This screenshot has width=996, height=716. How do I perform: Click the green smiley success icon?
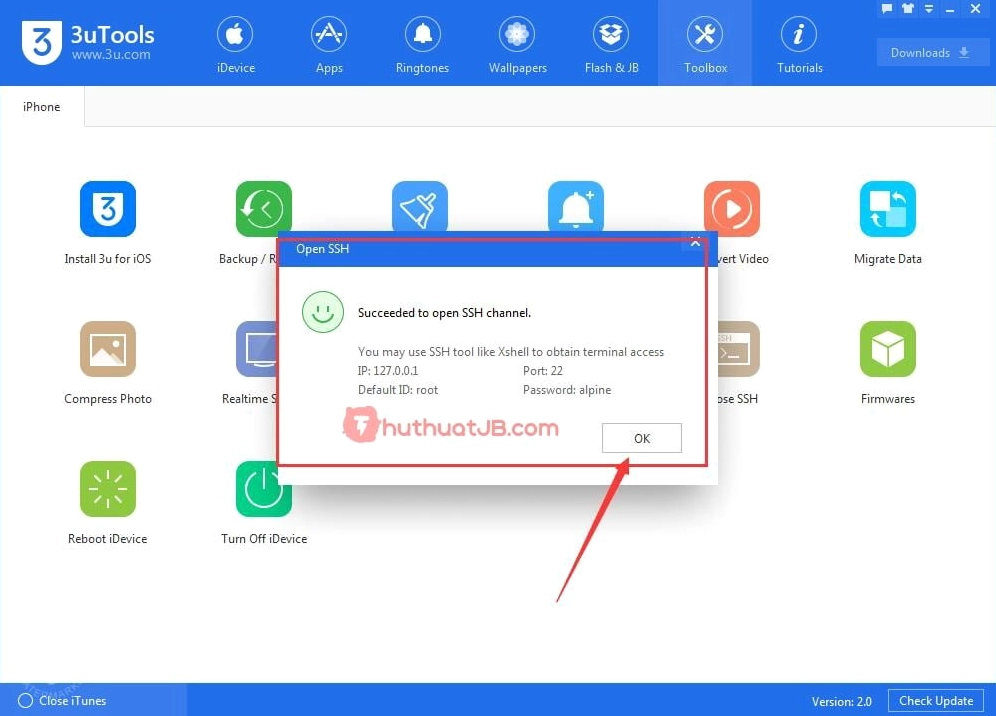tap(323, 312)
